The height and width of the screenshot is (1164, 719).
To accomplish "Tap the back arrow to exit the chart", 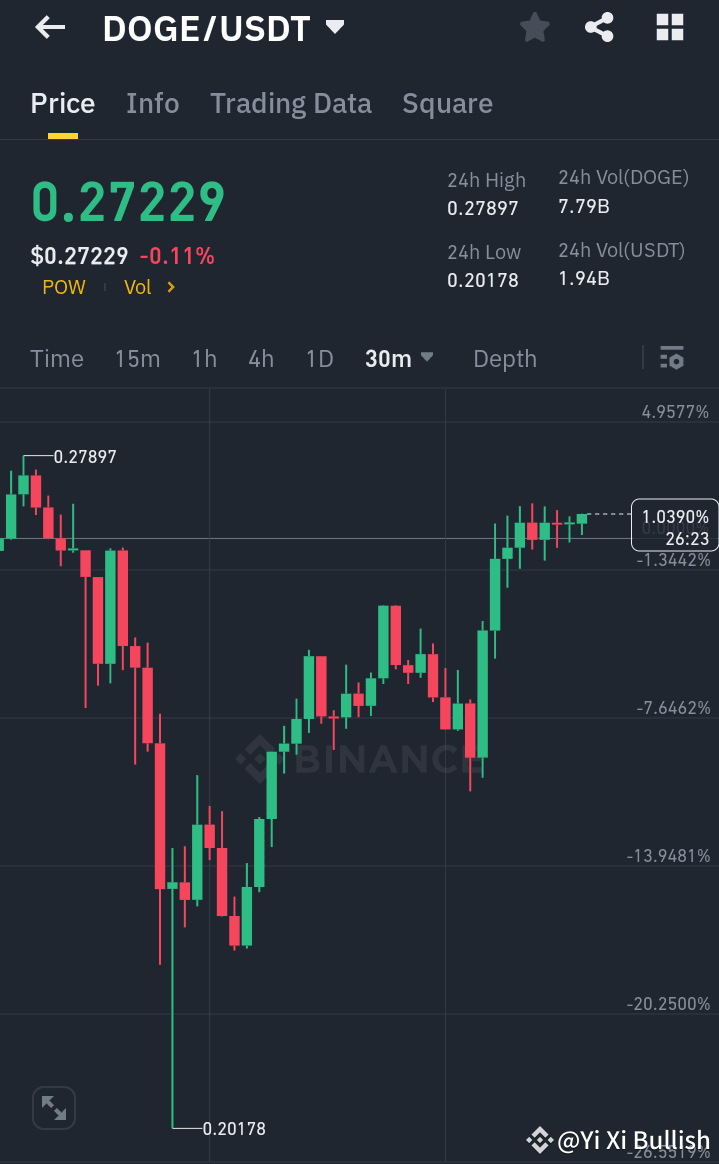I will pos(48,27).
